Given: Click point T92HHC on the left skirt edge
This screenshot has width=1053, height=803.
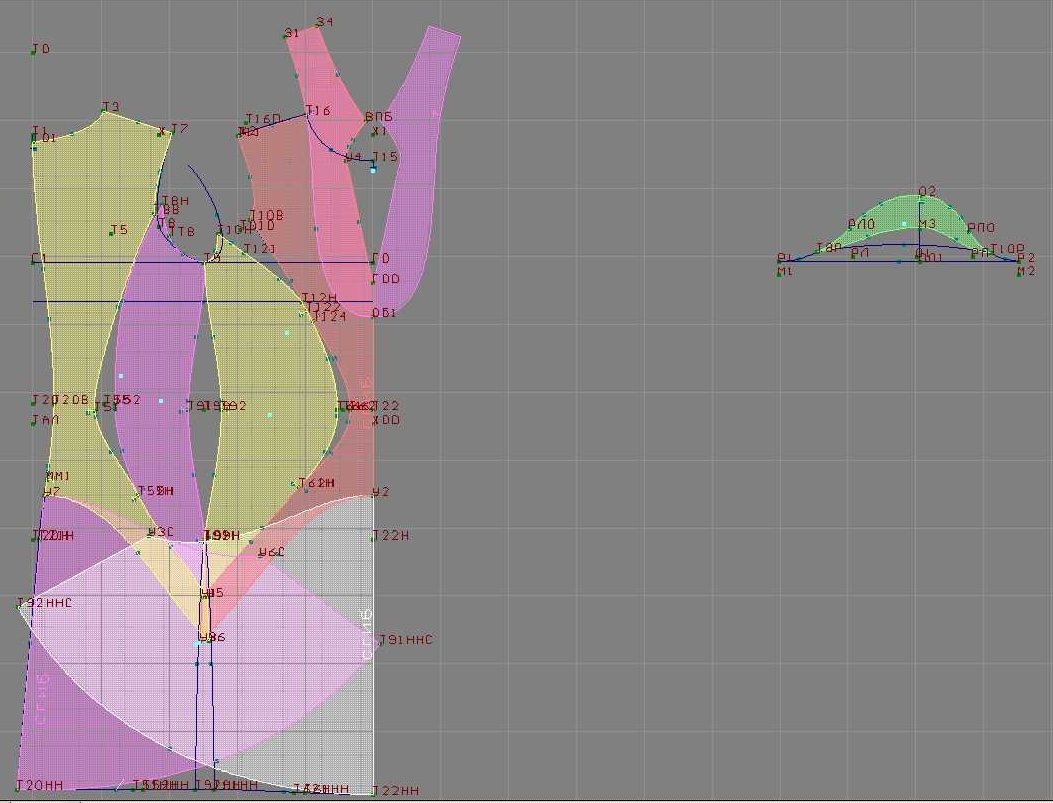Looking at the screenshot, I should pyautogui.click(x=20, y=605).
